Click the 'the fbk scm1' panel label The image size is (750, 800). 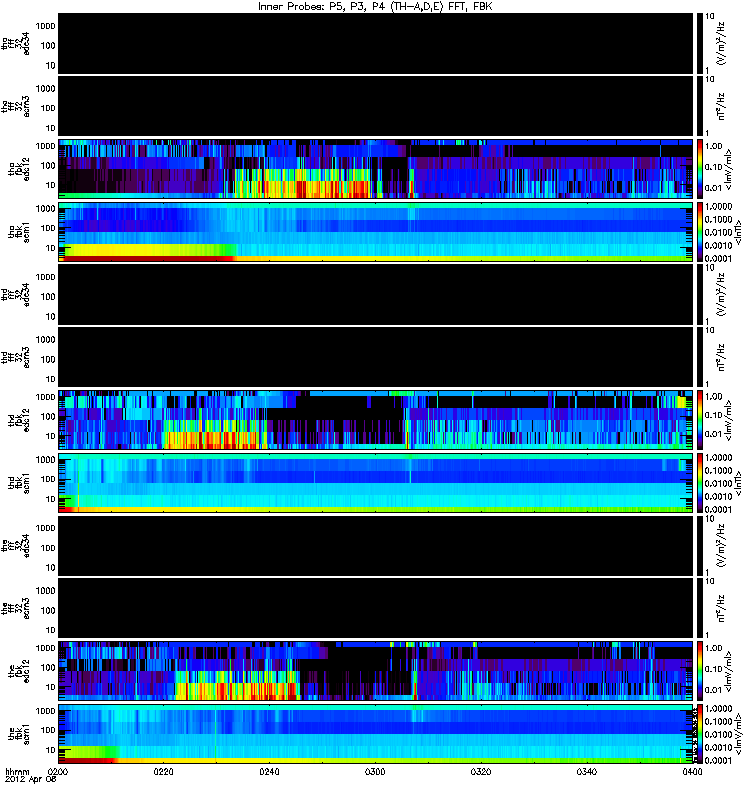pos(19,734)
